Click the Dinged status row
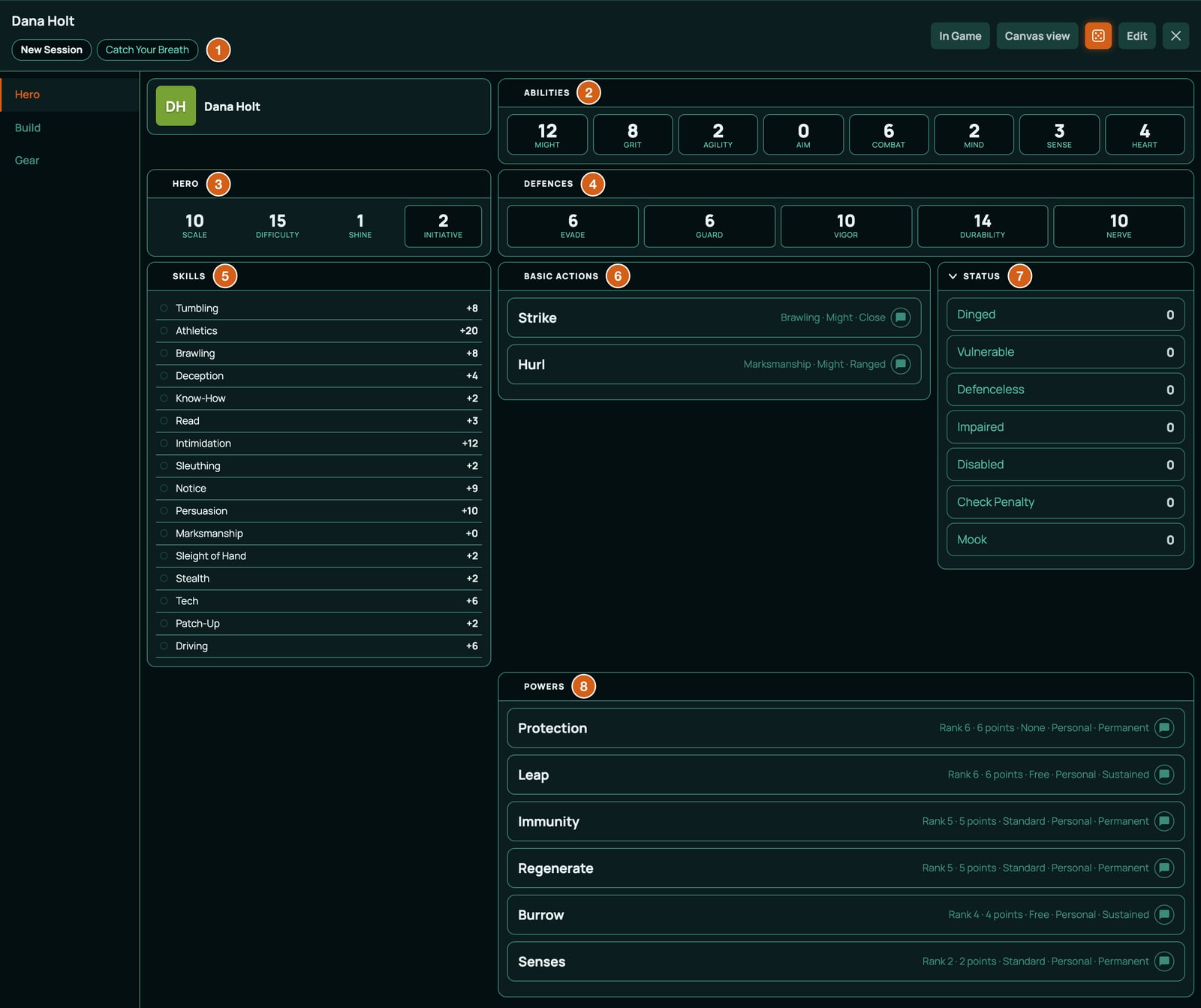Screen dimensions: 1201x1008 click(1066, 314)
